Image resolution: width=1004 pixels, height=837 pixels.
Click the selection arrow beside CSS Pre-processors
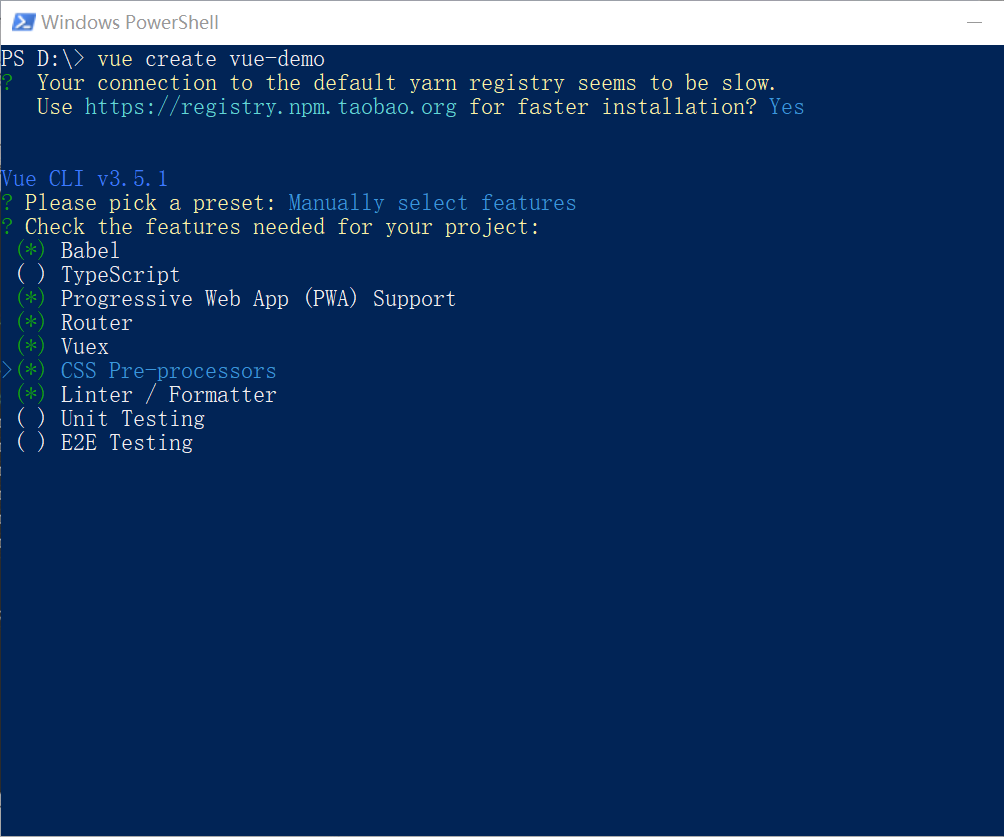(x=7, y=371)
